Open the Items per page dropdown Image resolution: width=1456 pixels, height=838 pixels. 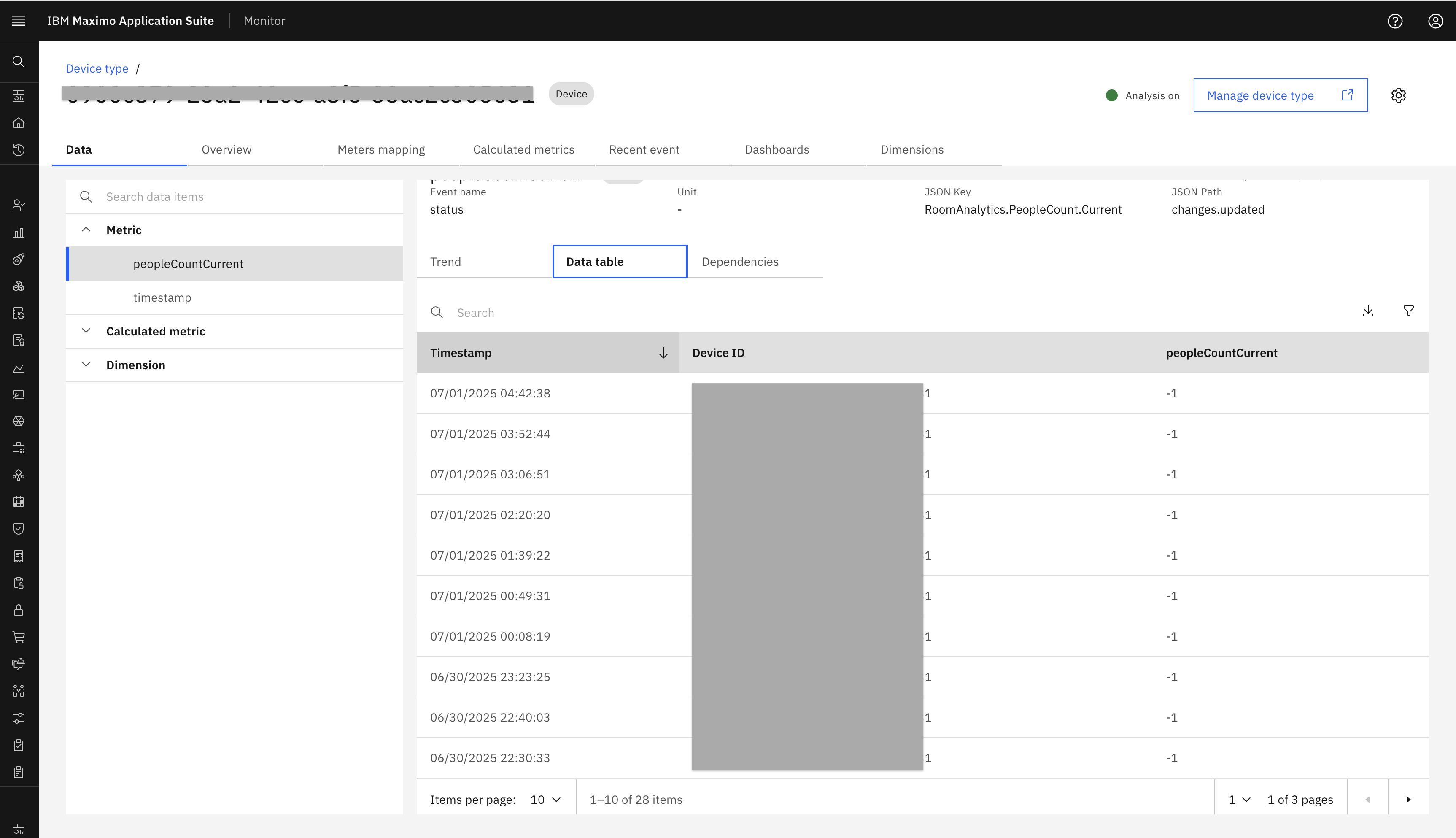pos(545,800)
